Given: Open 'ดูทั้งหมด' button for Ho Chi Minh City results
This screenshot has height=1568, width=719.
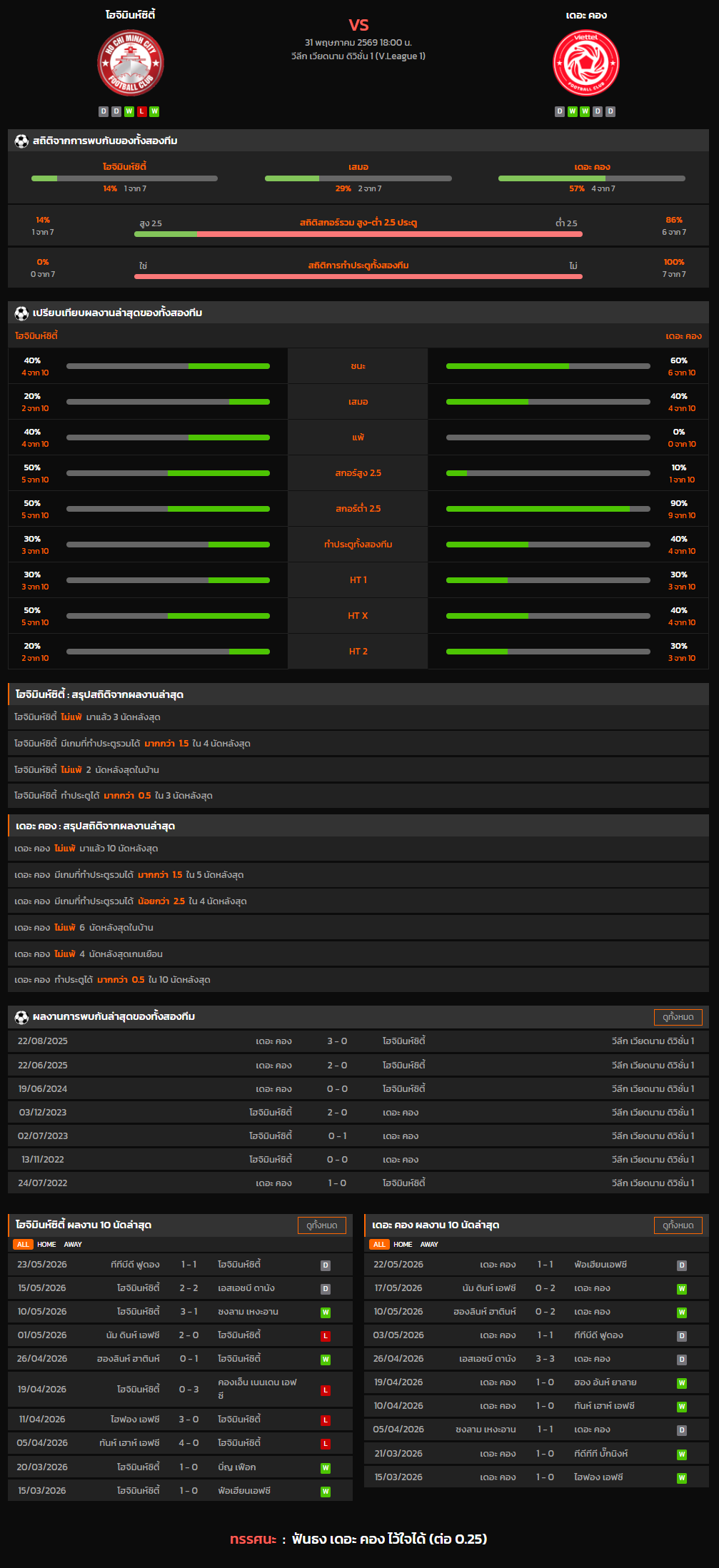Looking at the screenshot, I should (322, 1225).
